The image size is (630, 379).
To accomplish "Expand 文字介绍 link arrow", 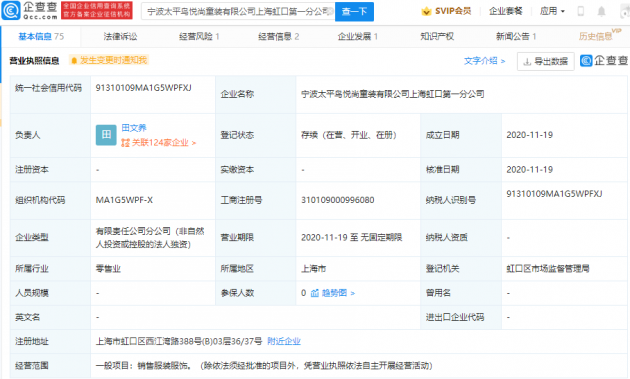I will [503, 61].
